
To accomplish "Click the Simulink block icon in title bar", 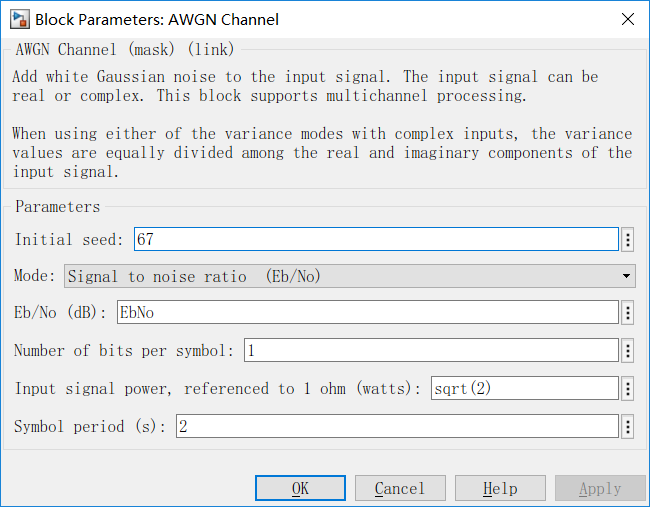I will 18,19.
